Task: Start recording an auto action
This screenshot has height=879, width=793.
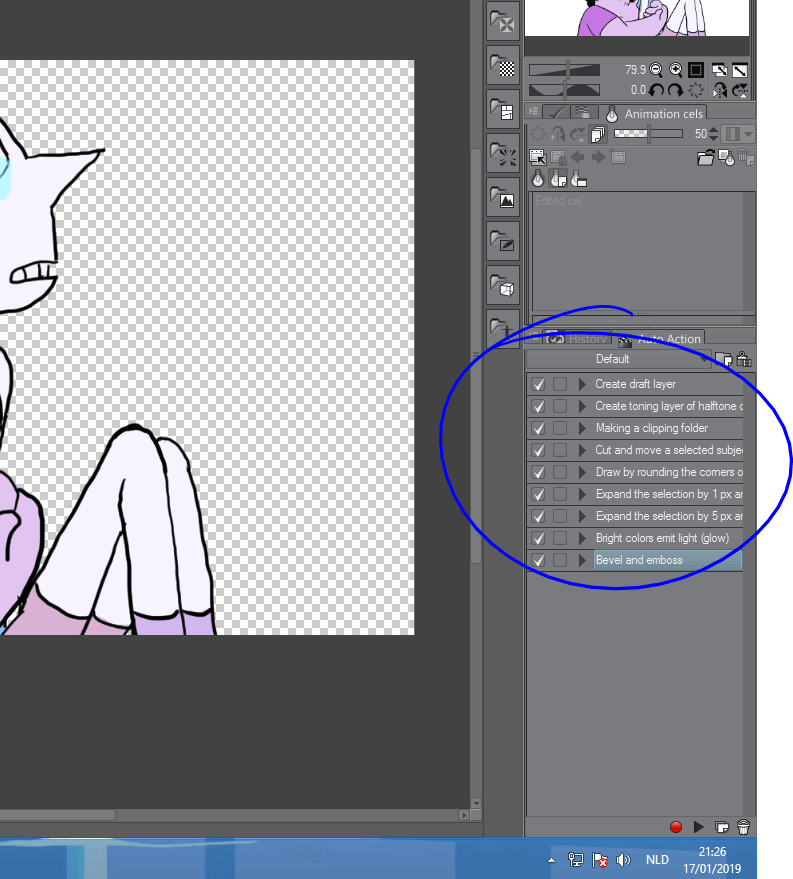Action: (676, 827)
